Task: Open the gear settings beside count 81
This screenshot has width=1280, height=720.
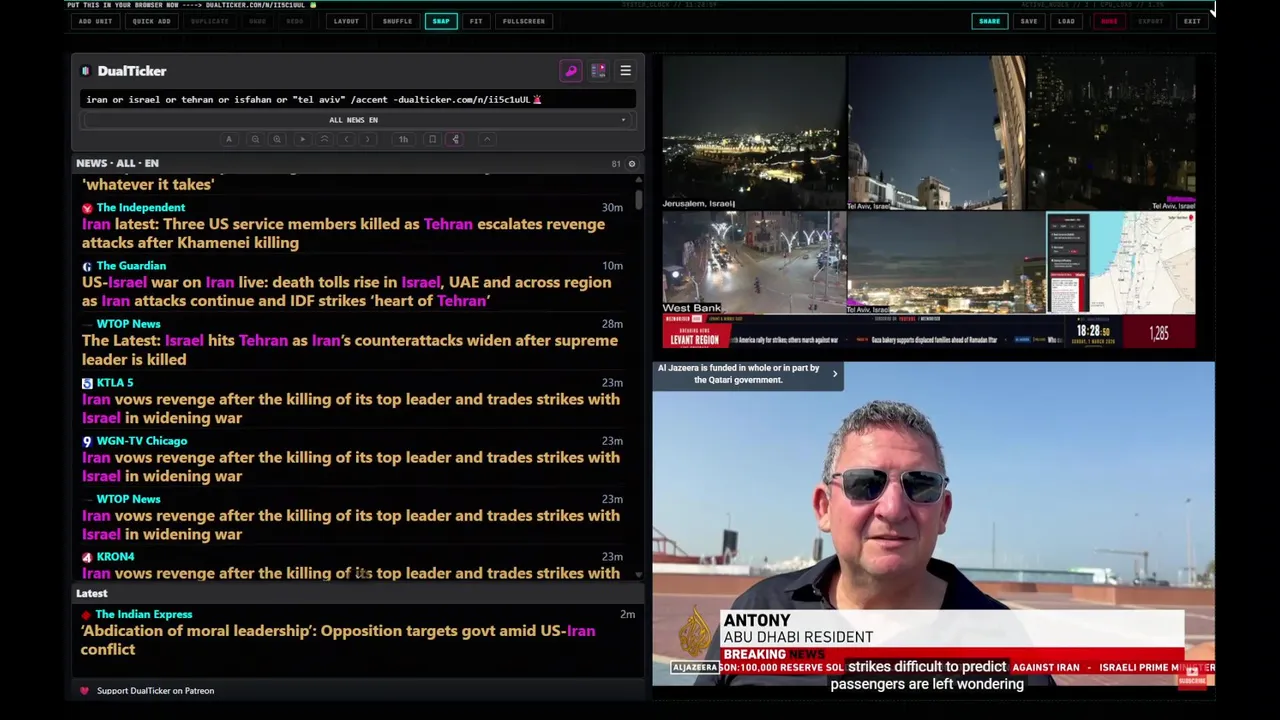Action: [631, 163]
